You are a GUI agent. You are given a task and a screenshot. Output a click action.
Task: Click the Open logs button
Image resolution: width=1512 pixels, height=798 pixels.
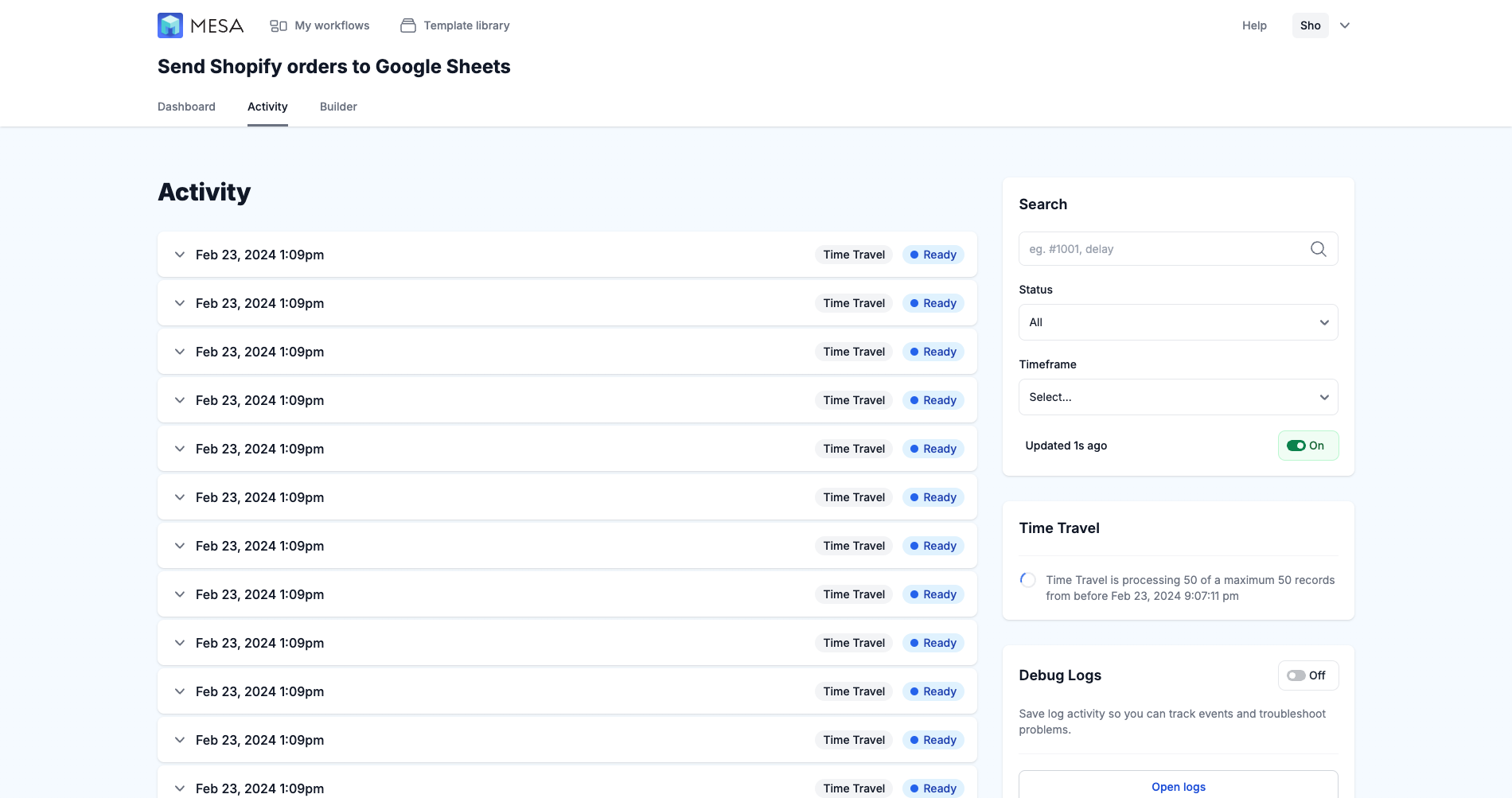(1178, 787)
